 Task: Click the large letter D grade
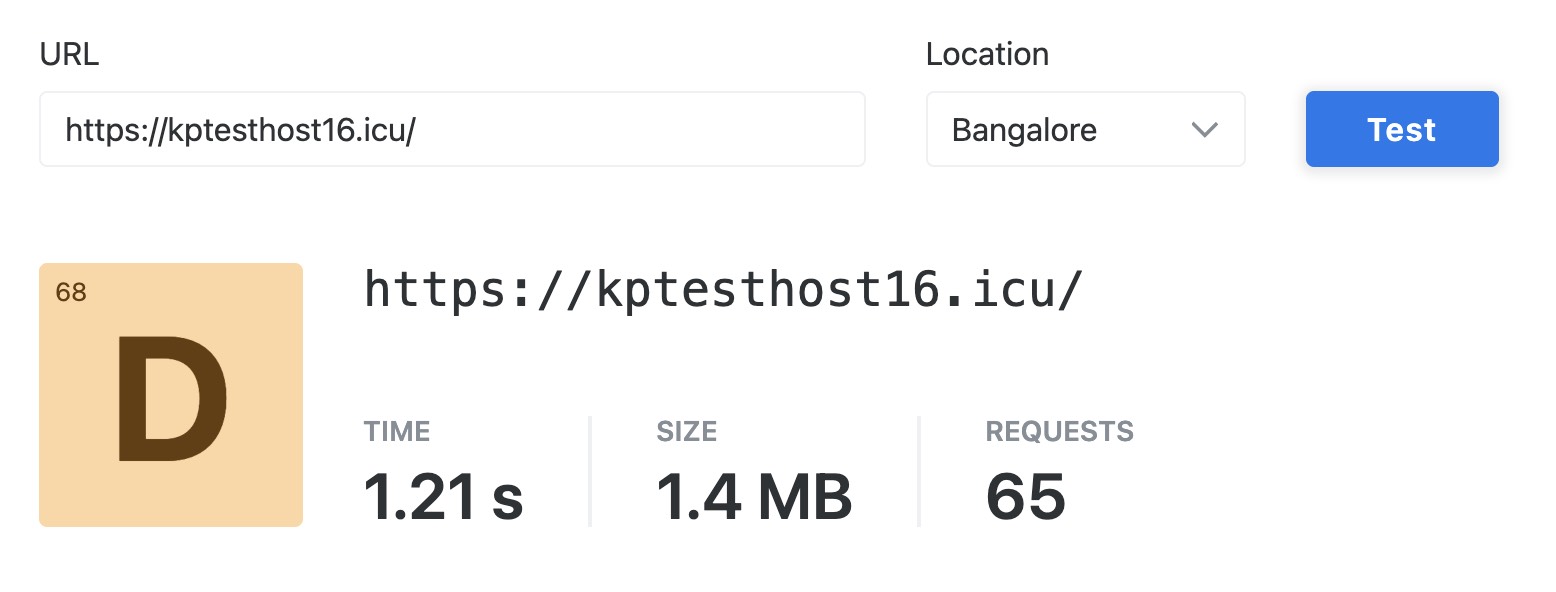click(x=171, y=400)
